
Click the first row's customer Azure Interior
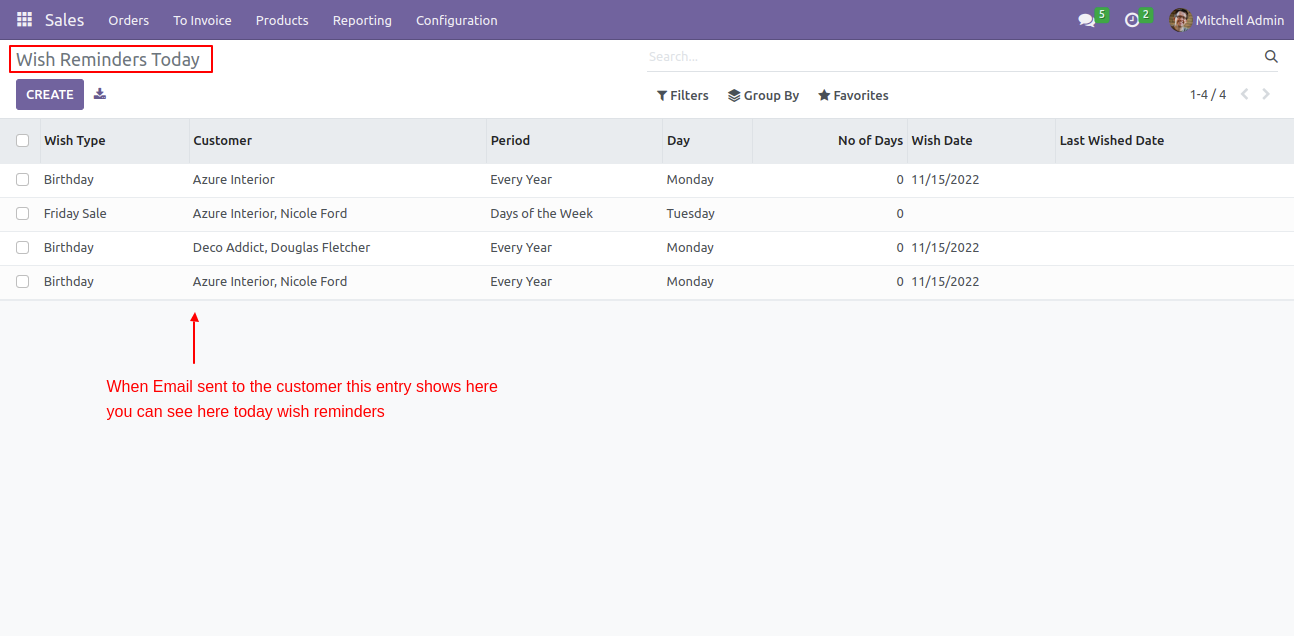[x=234, y=180]
